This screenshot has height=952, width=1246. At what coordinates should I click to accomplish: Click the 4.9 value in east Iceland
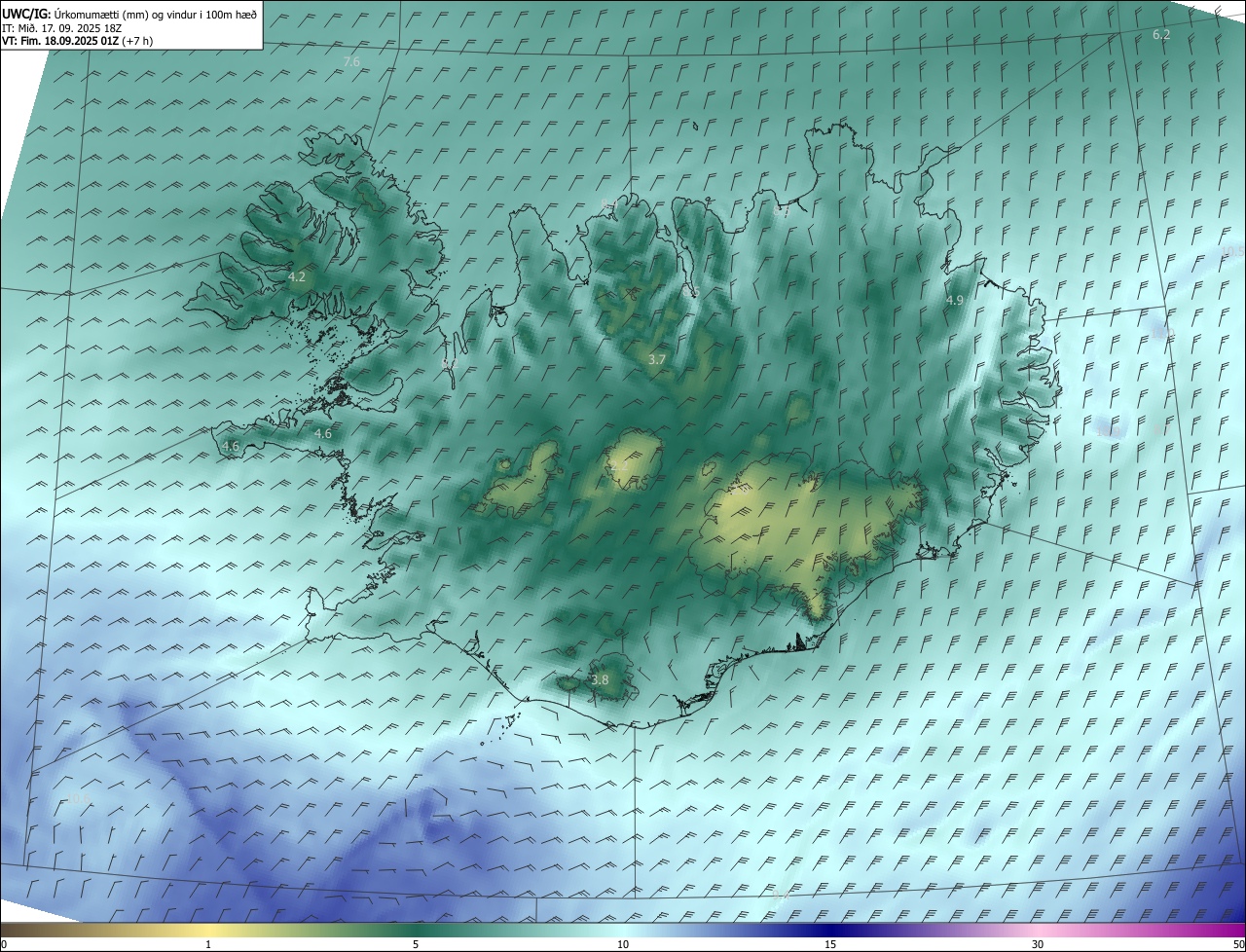coord(955,301)
